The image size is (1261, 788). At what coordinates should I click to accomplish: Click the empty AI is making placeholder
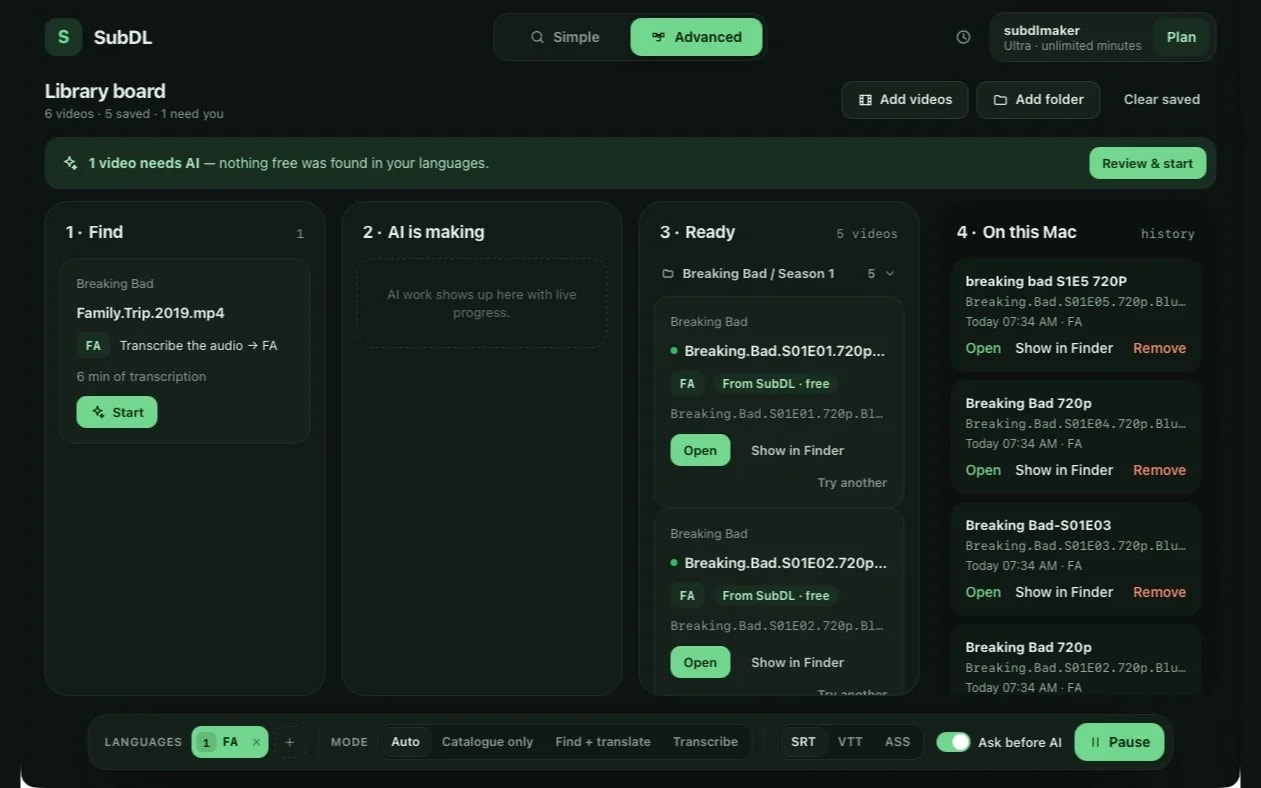pyautogui.click(x=482, y=303)
